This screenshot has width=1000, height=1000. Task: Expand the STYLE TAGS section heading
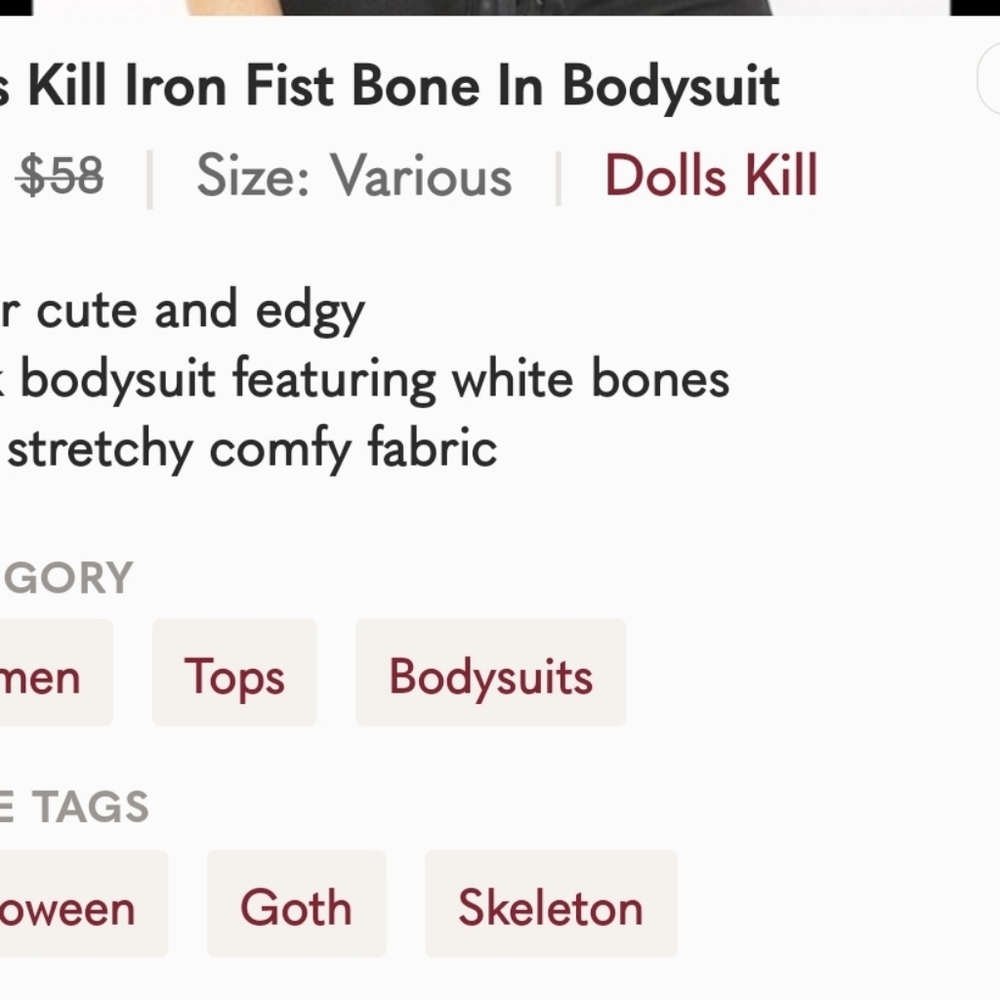[74, 805]
